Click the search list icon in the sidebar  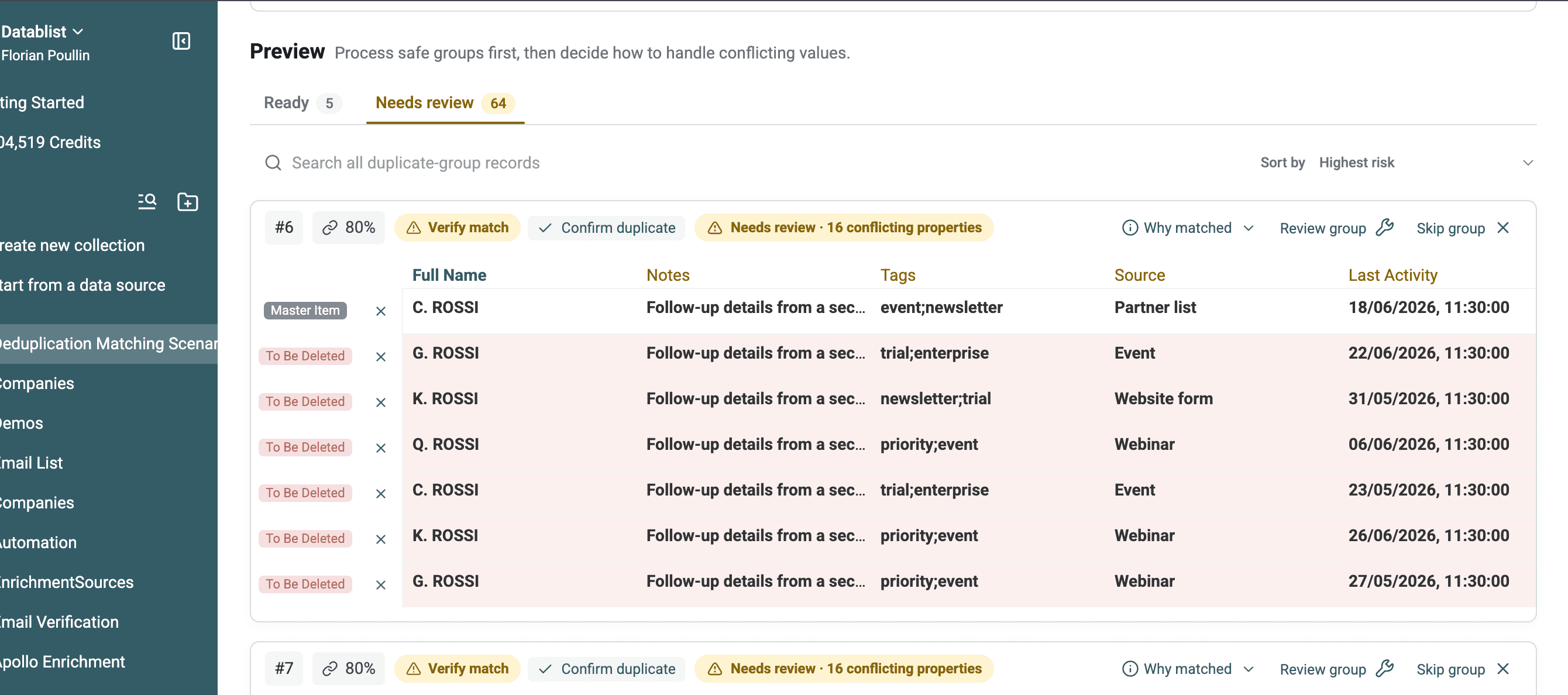pos(147,201)
